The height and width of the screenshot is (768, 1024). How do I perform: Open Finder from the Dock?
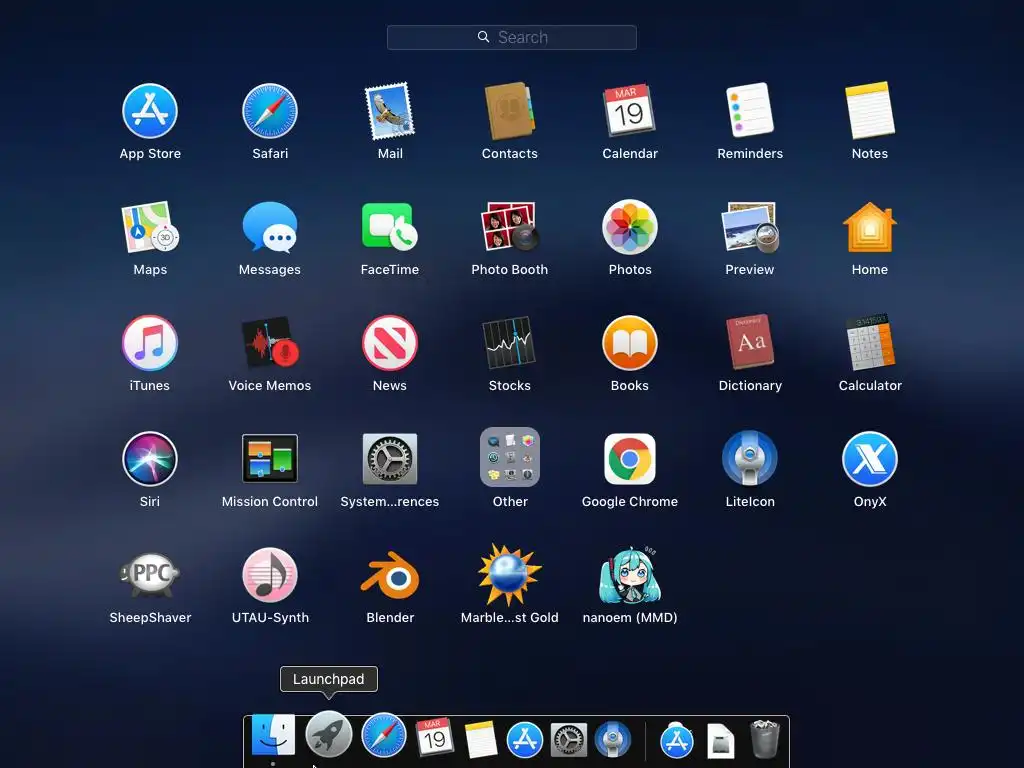pos(273,735)
